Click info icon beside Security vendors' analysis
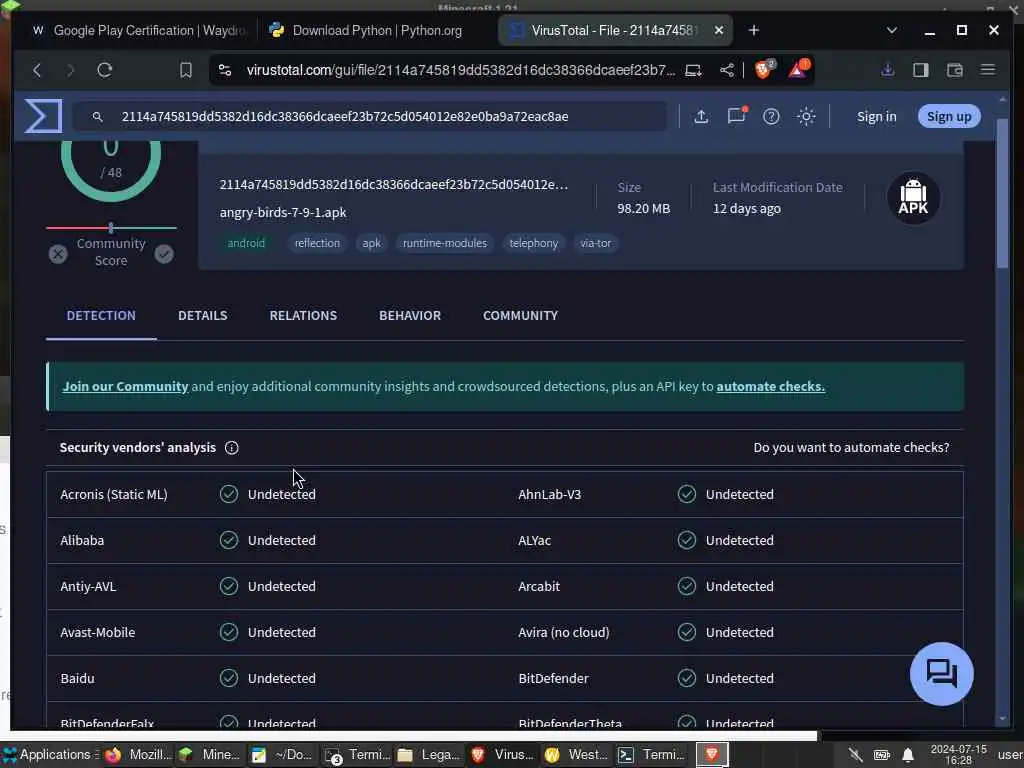 point(231,448)
